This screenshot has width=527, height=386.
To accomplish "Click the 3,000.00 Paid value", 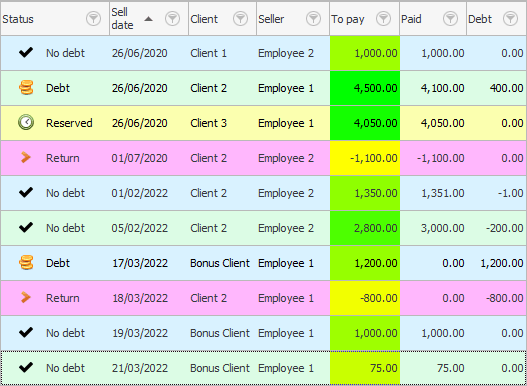I will coord(442,228).
